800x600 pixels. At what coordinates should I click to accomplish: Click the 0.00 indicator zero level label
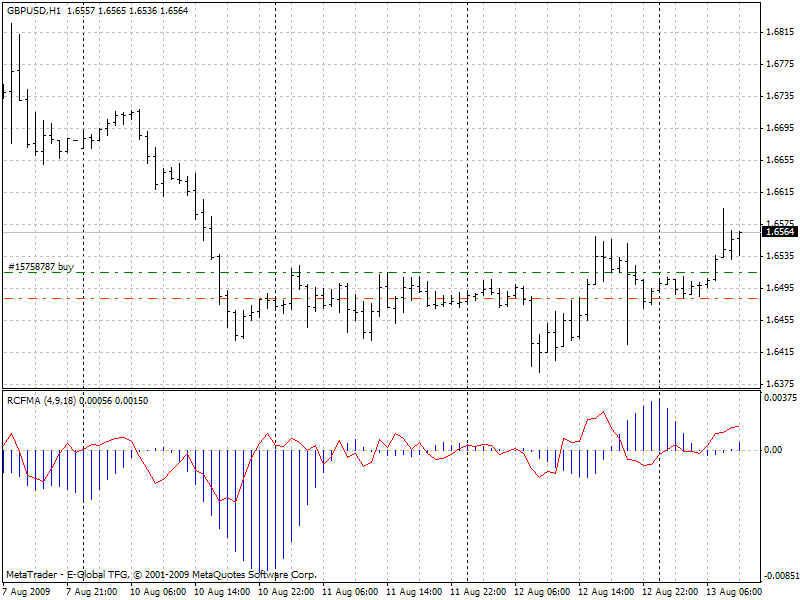pos(773,449)
